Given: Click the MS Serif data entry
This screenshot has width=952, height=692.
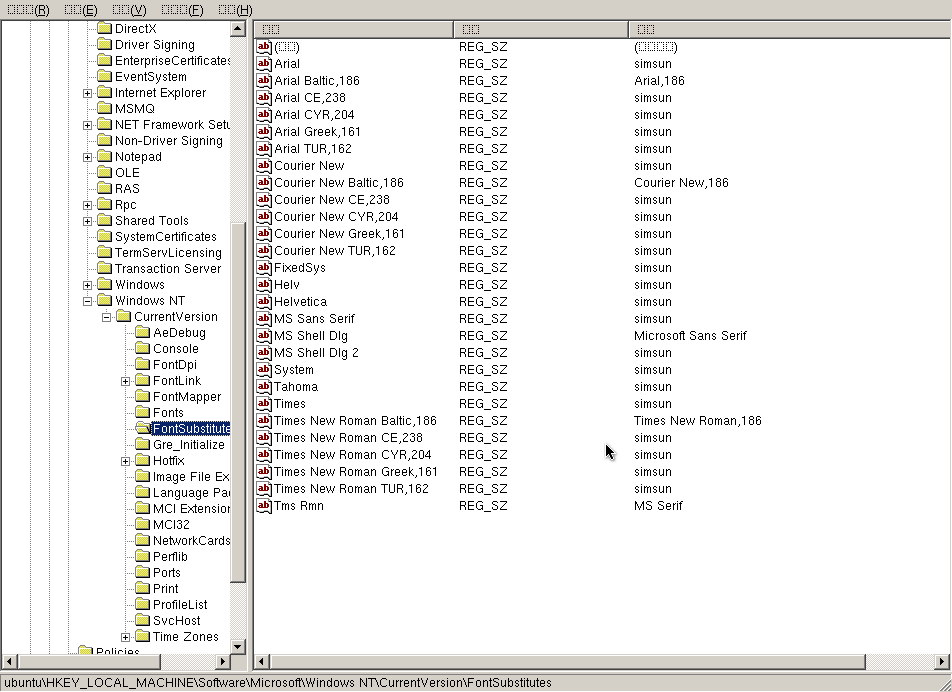Looking at the screenshot, I should point(658,506).
